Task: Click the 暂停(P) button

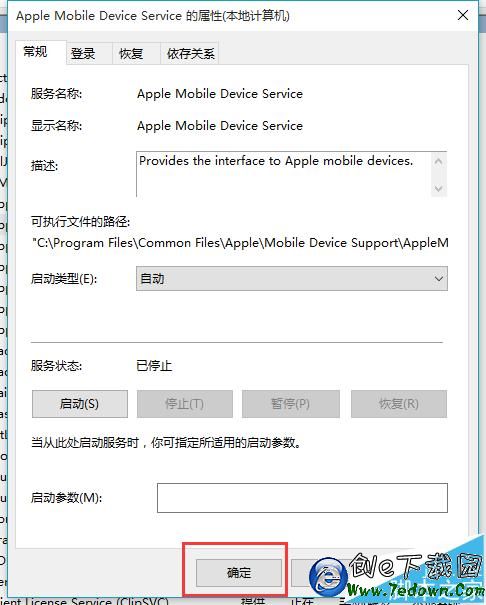Action: 291,404
